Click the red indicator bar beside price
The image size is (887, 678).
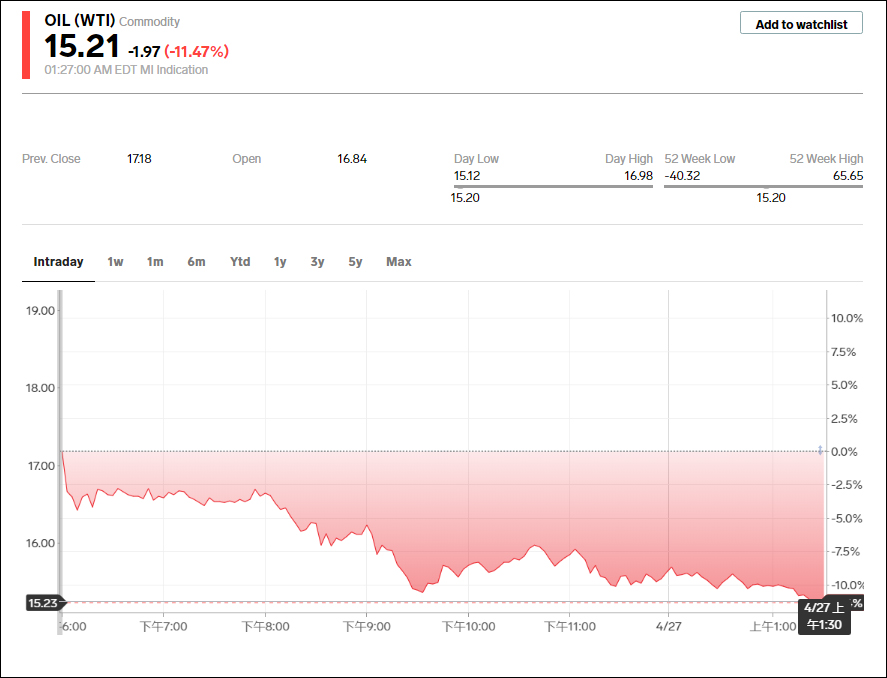(27, 45)
